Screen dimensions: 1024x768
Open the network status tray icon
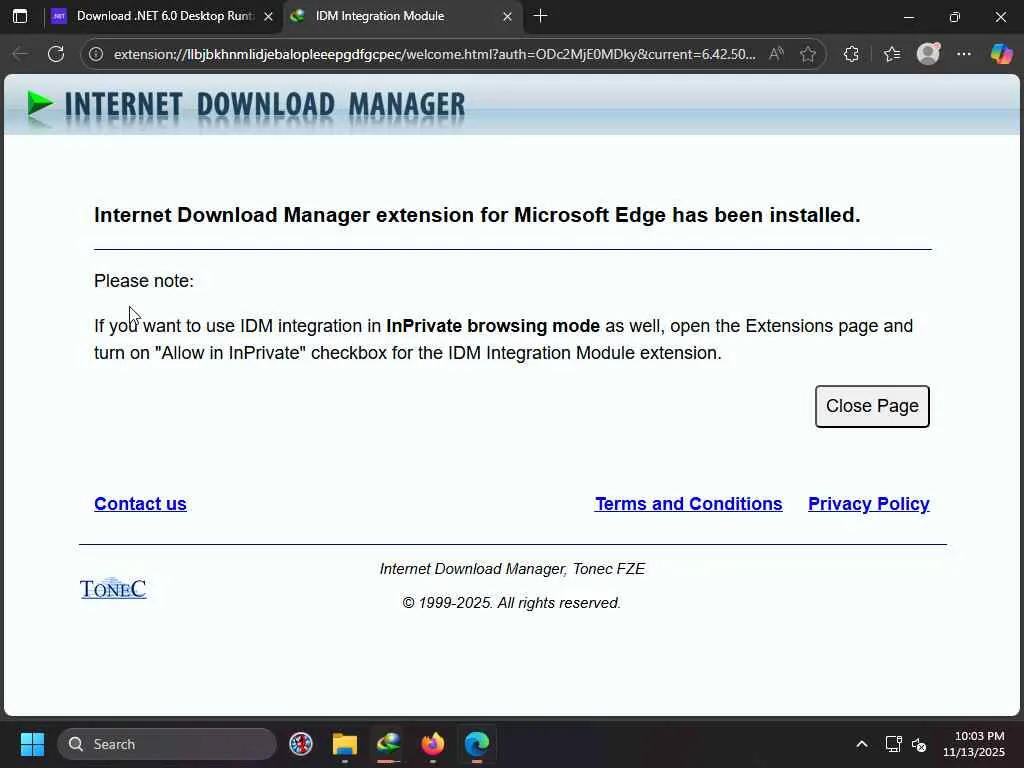893,744
